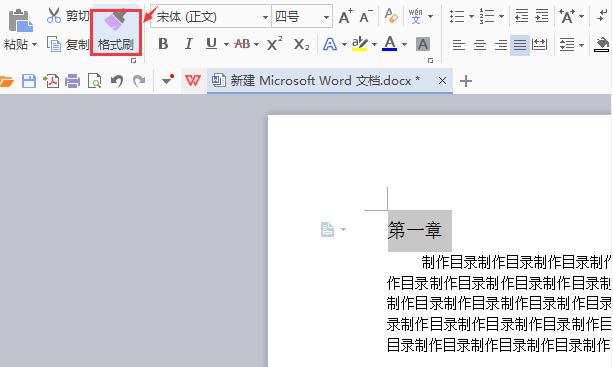Open the quick access toolbar customize dropdown

[x=168, y=80]
